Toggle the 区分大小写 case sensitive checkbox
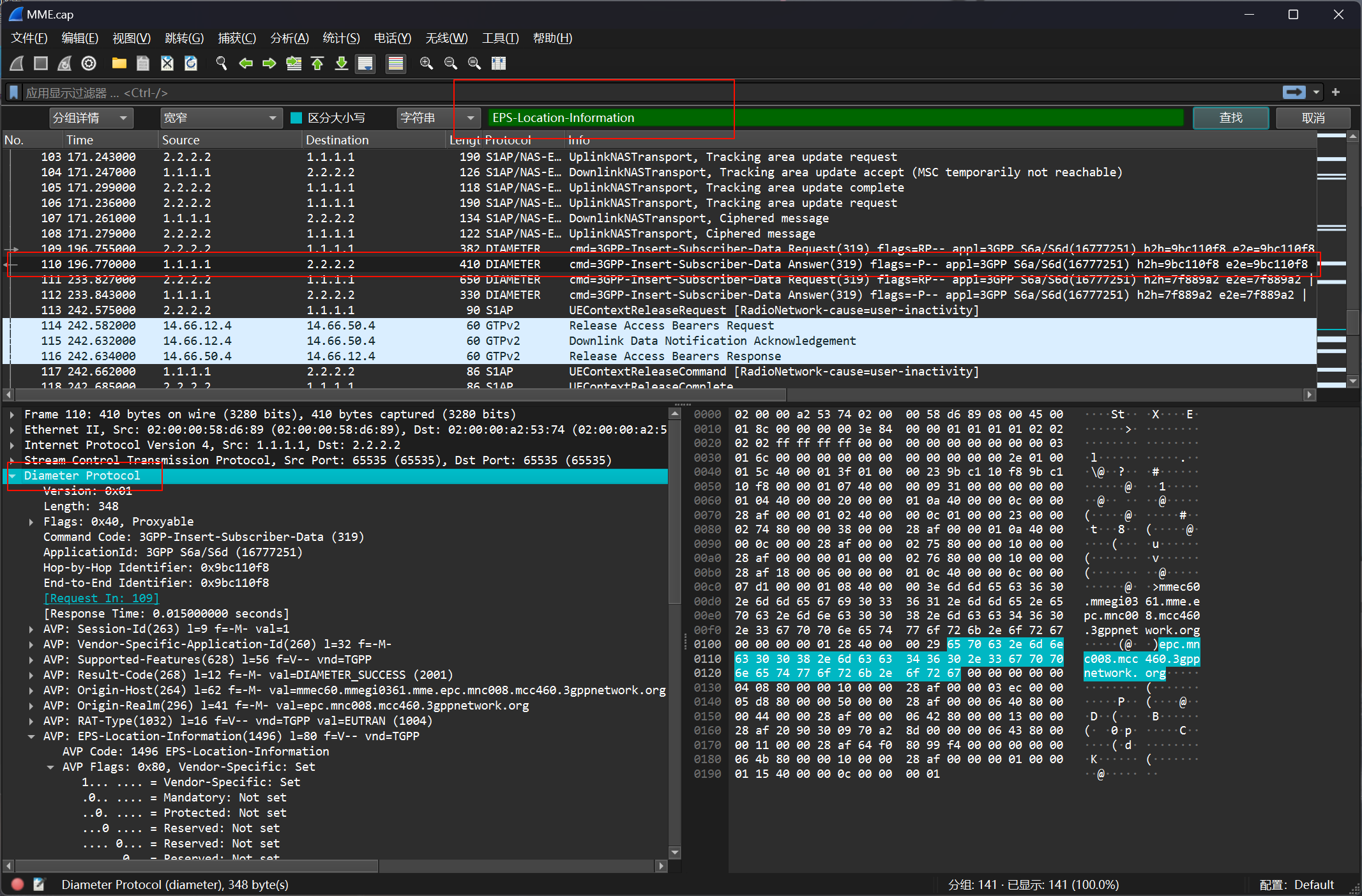The image size is (1362, 896). click(296, 118)
